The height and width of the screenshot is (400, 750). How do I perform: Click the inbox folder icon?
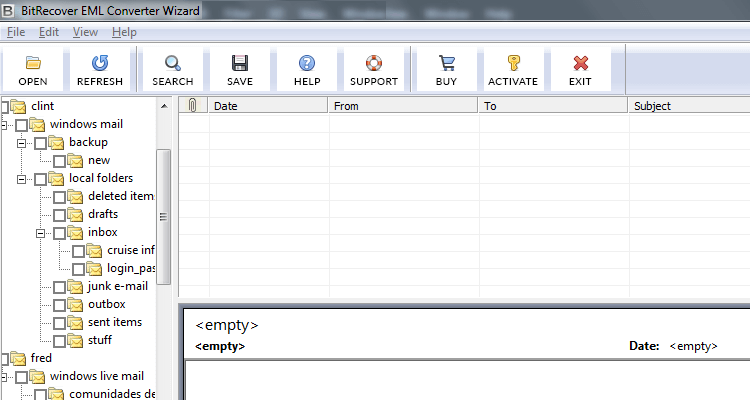pyautogui.click(x=75, y=233)
